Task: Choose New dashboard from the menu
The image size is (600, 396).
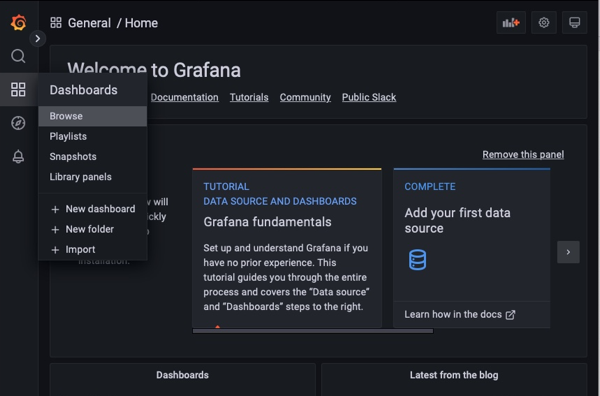Action: click(93, 209)
